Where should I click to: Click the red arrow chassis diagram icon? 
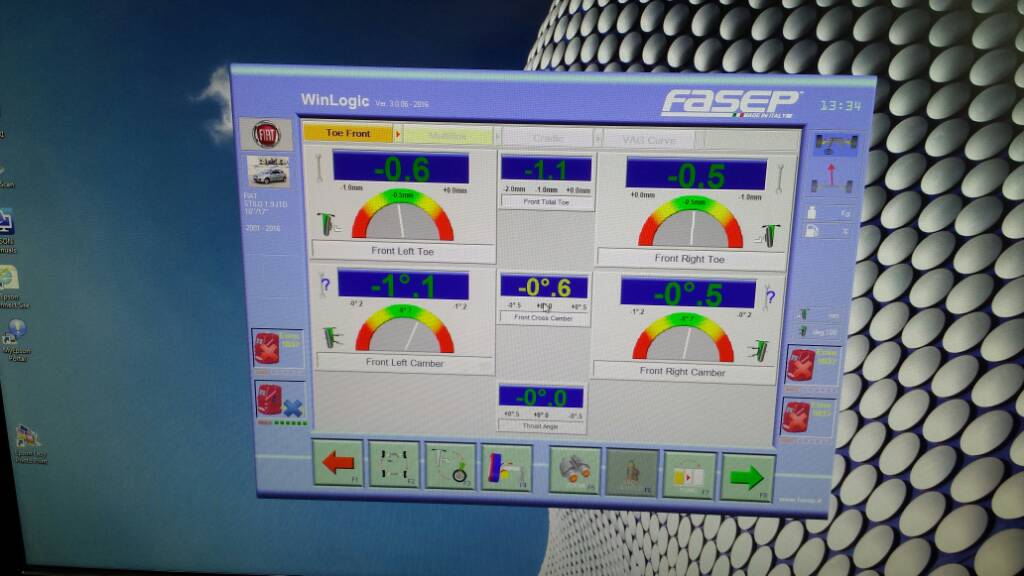tap(831, 178)
